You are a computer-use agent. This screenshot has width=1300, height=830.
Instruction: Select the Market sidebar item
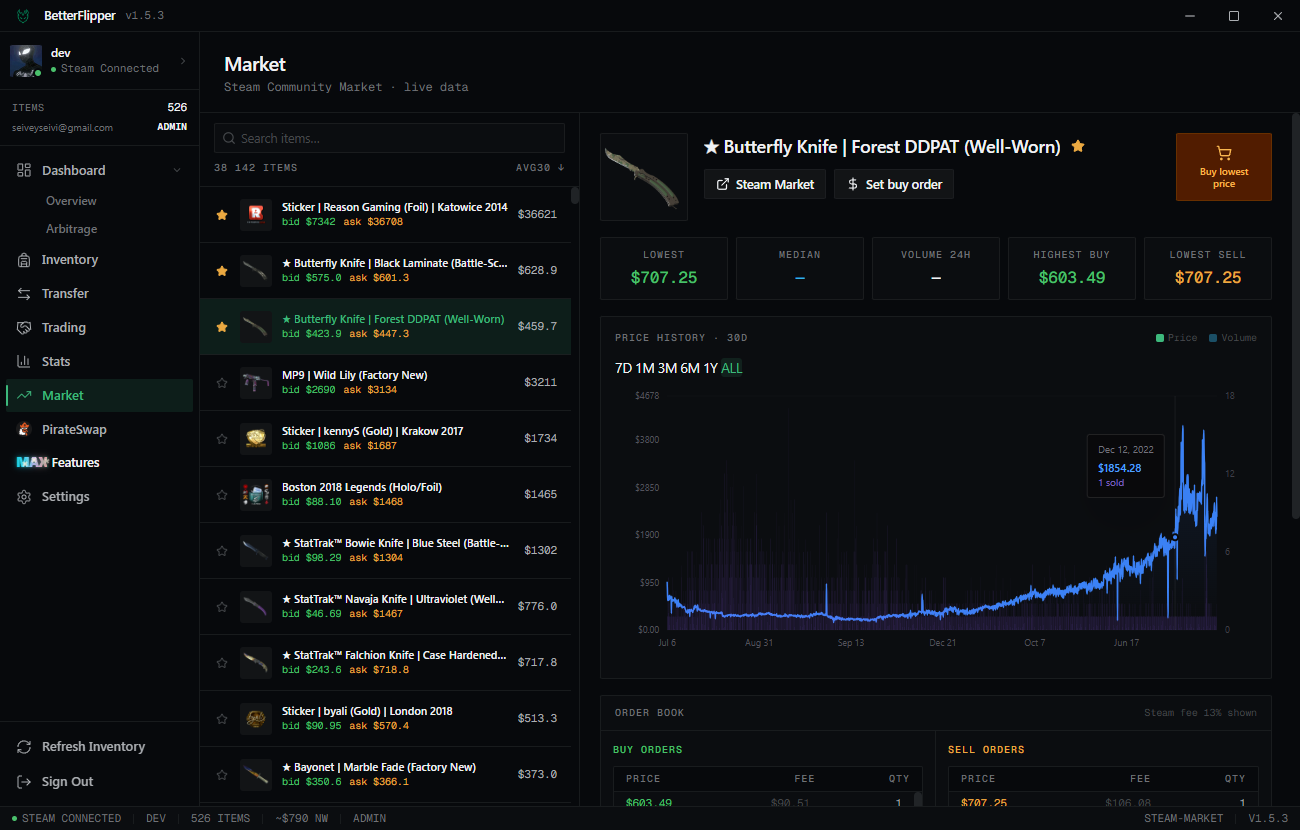point(99,396)
